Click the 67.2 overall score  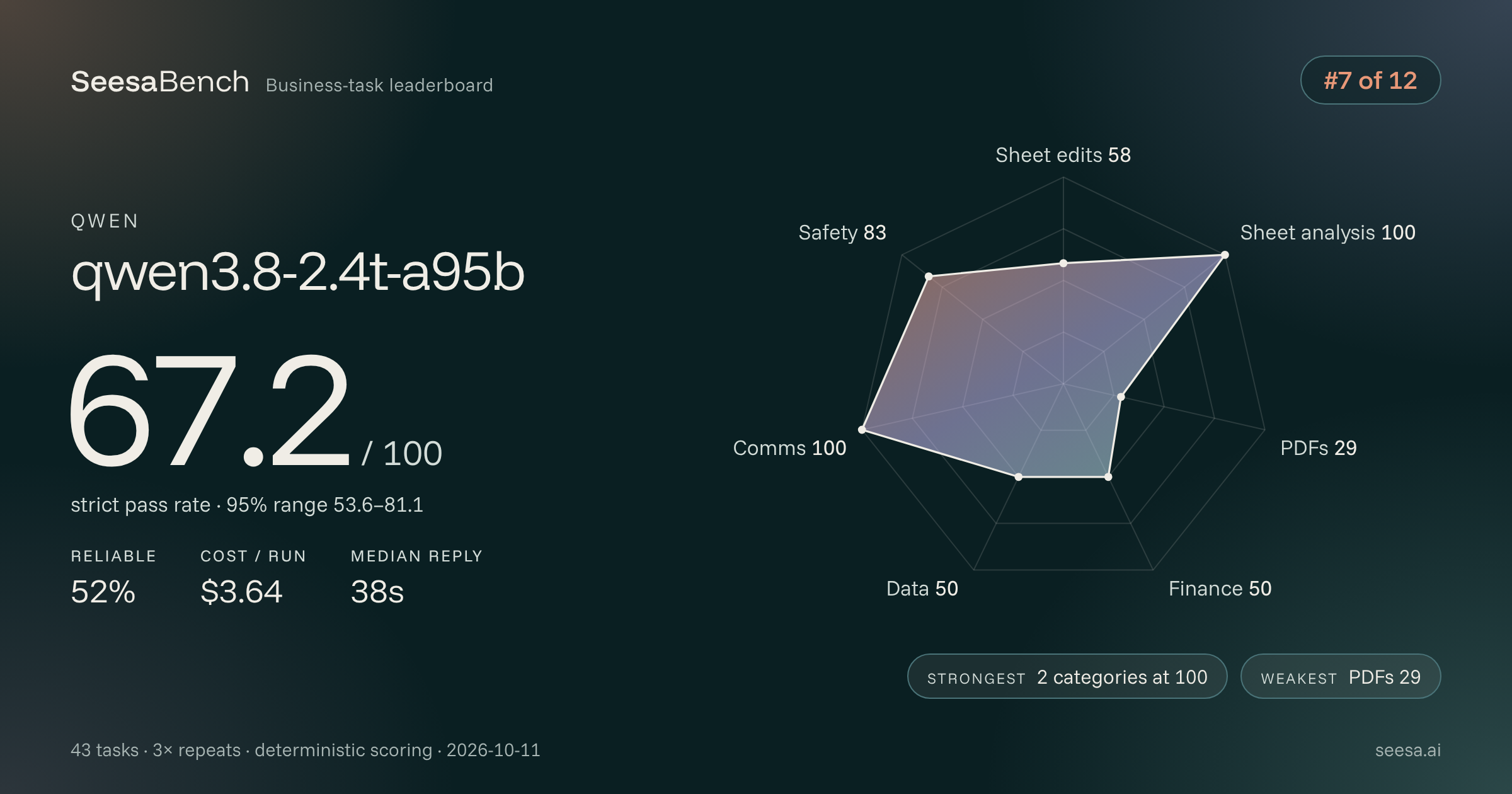pyautogui.click(x=209, y=410)
